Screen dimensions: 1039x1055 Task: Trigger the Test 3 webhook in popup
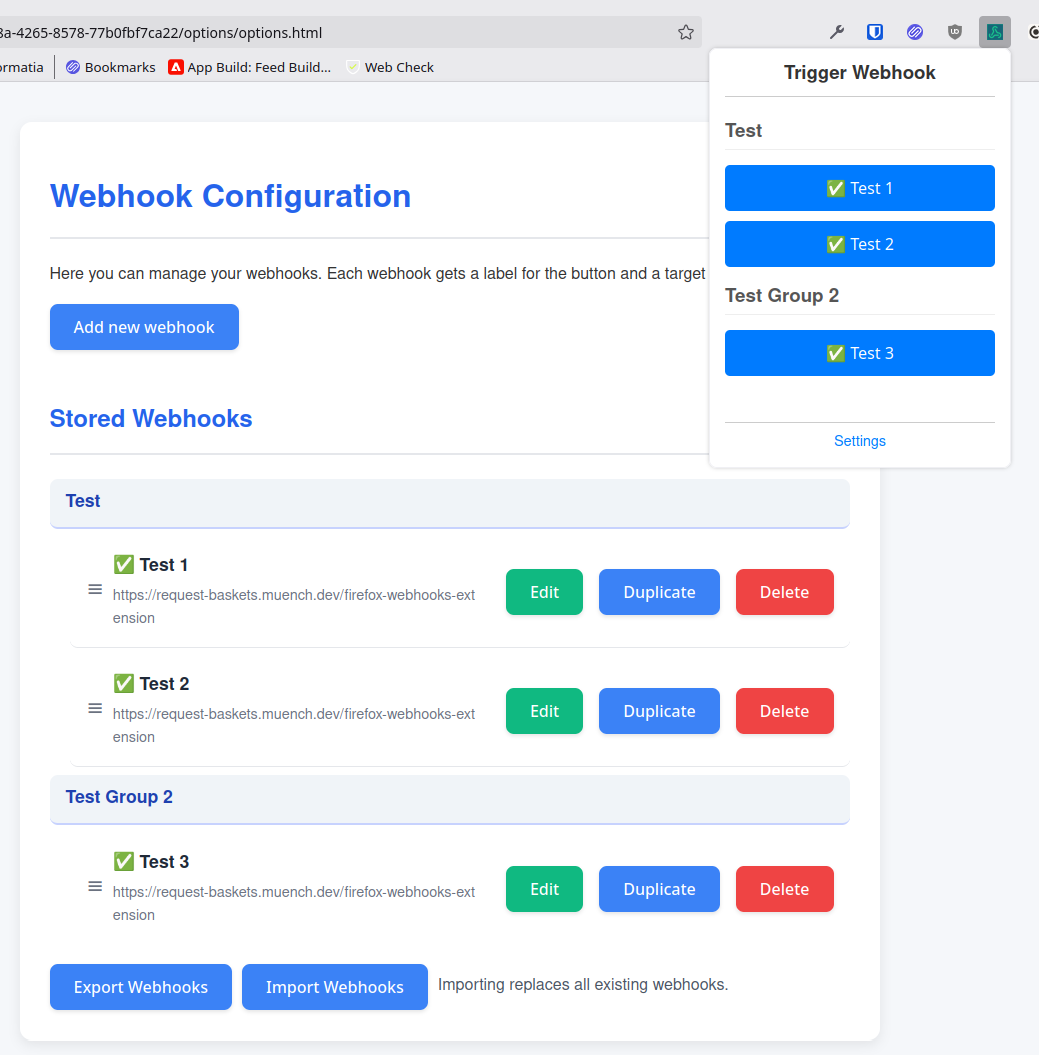coord(859,353)
